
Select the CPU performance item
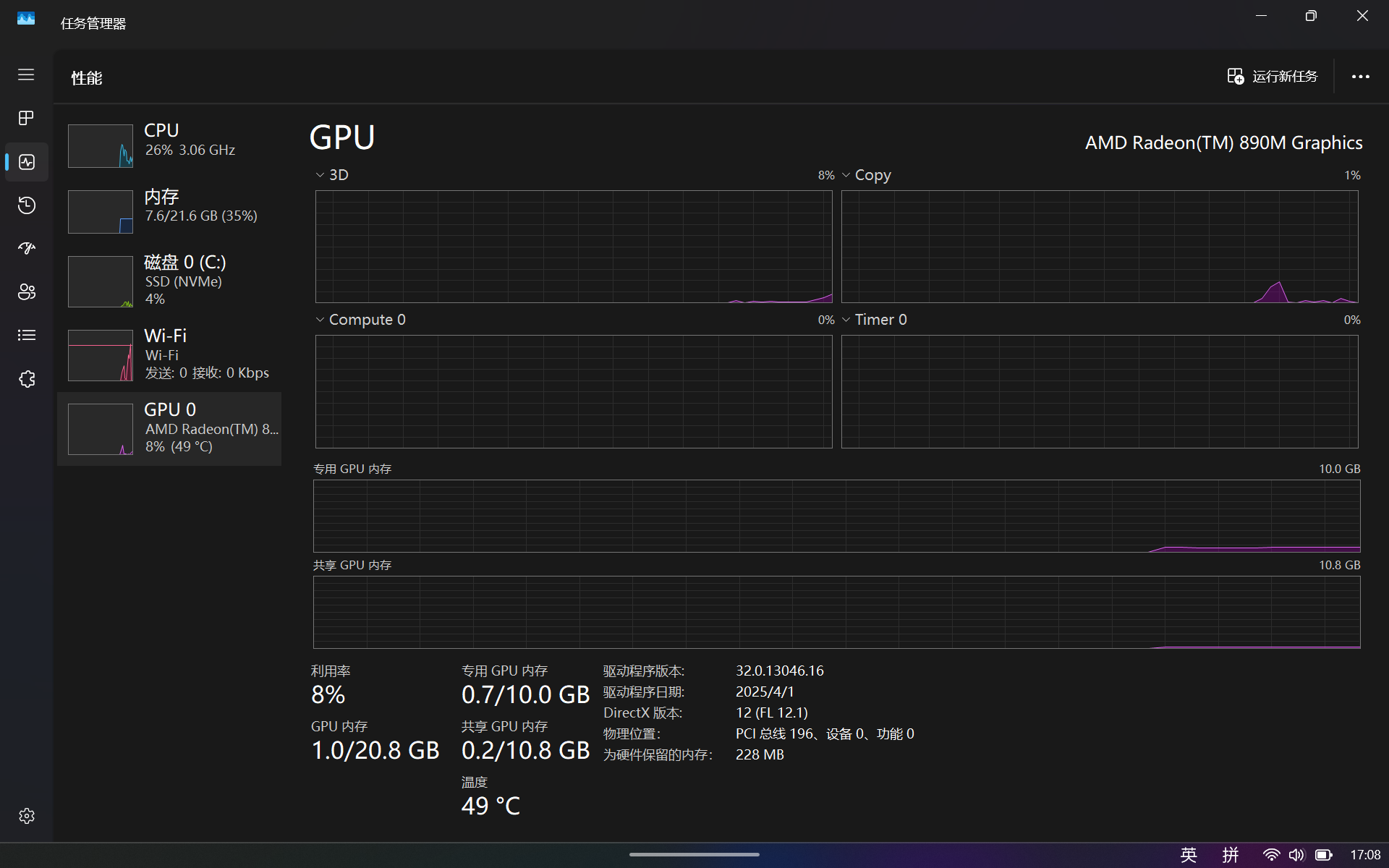[x=169, y=145]
